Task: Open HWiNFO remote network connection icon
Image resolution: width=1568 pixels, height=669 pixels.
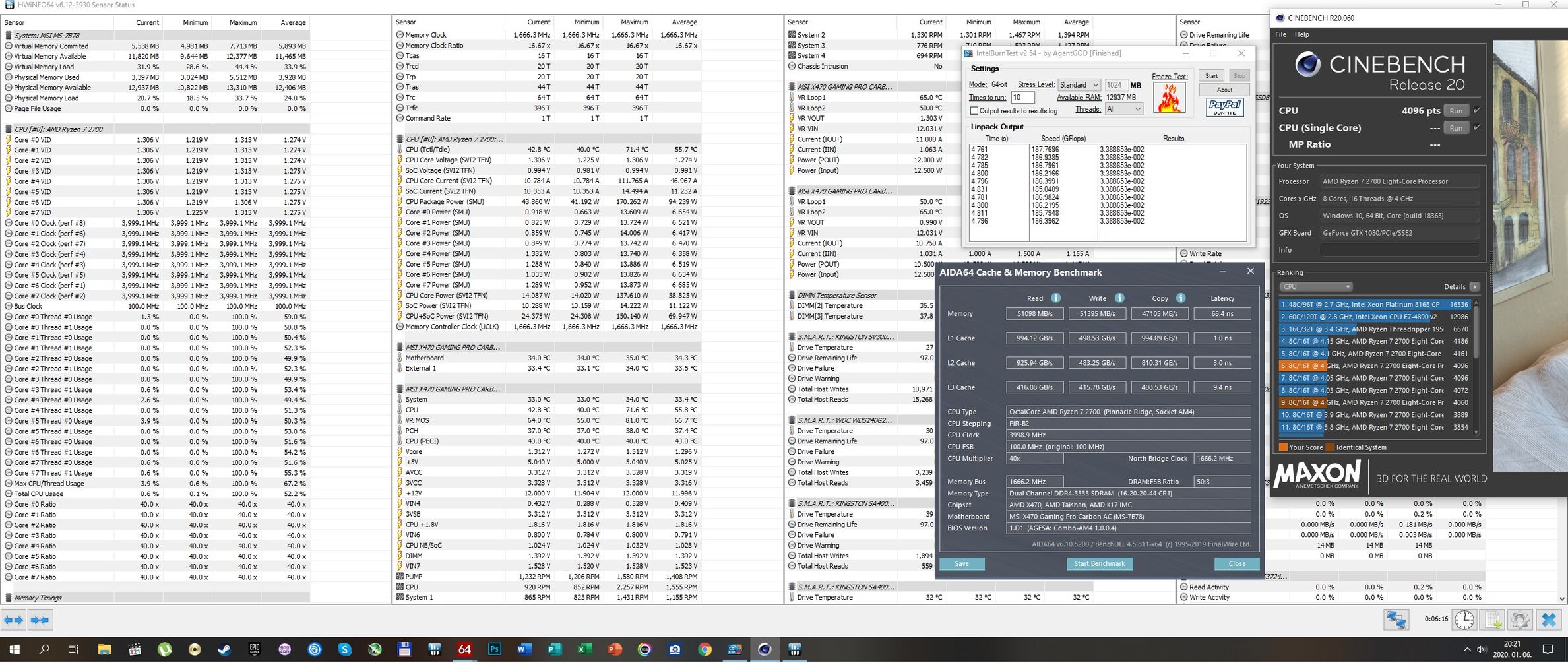Action: tap(1396, 620)
